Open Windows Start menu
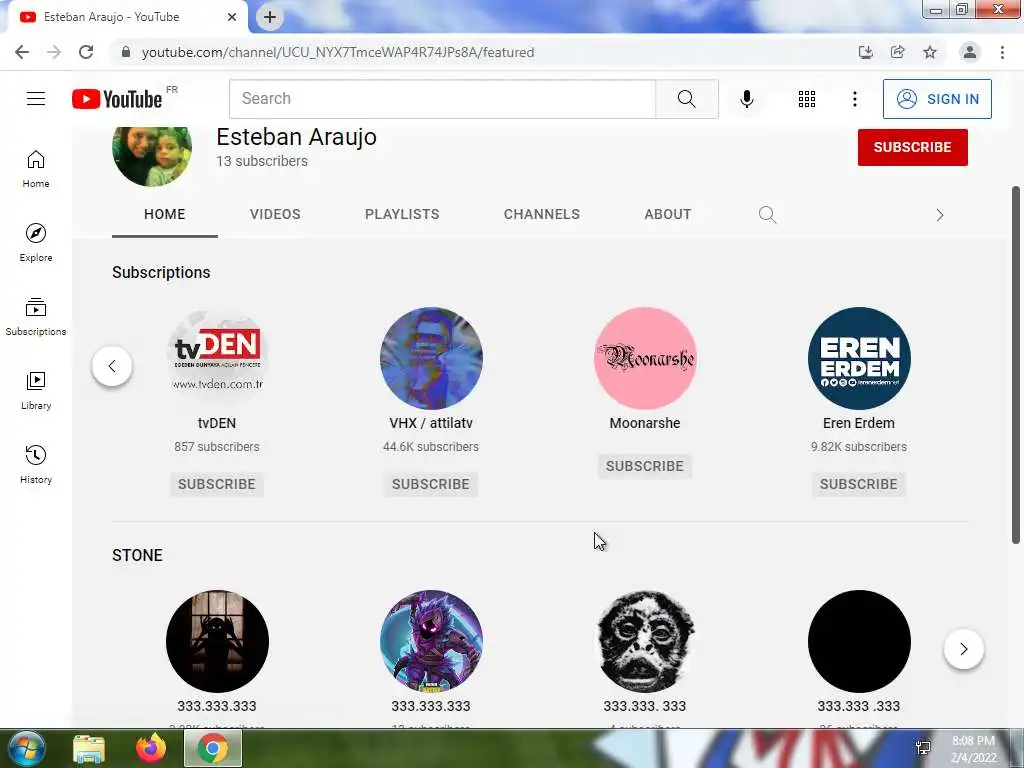The width and height of the screenshot is (1024, 768). coord(27,748)
